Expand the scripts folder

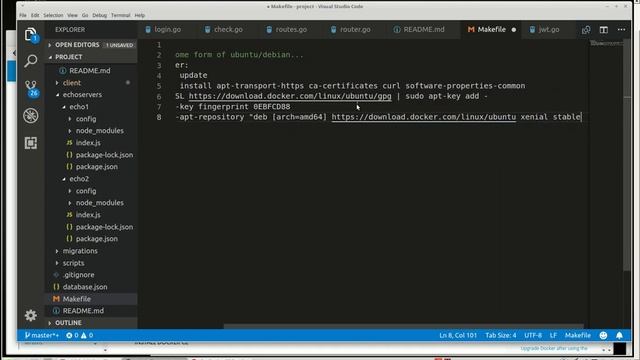(91, 263)
